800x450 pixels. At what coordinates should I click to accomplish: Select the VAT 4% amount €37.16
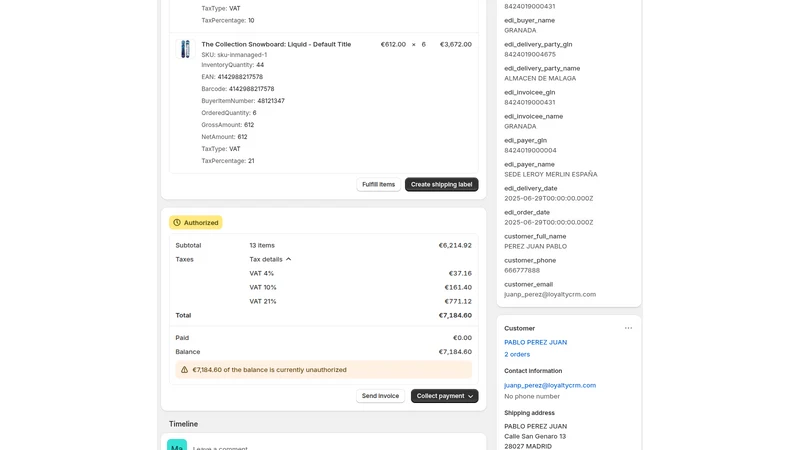tap(460, 273)
